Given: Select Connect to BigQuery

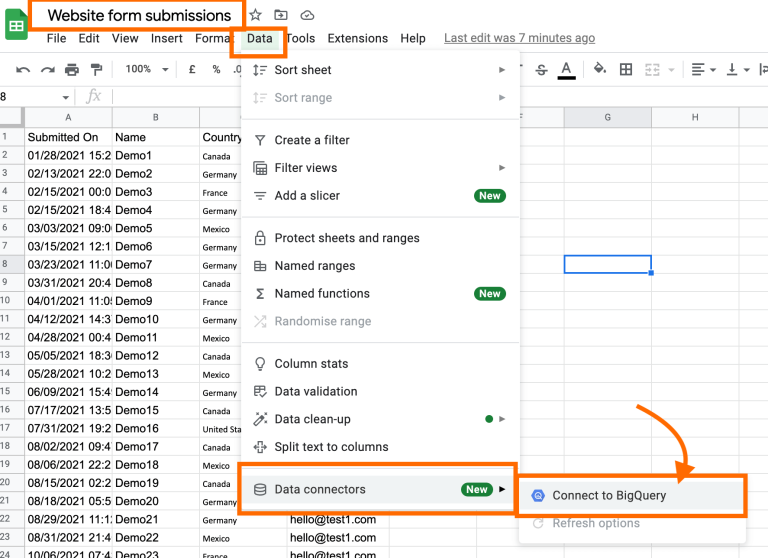Looking at the screenshot, I should pos(632,495).
